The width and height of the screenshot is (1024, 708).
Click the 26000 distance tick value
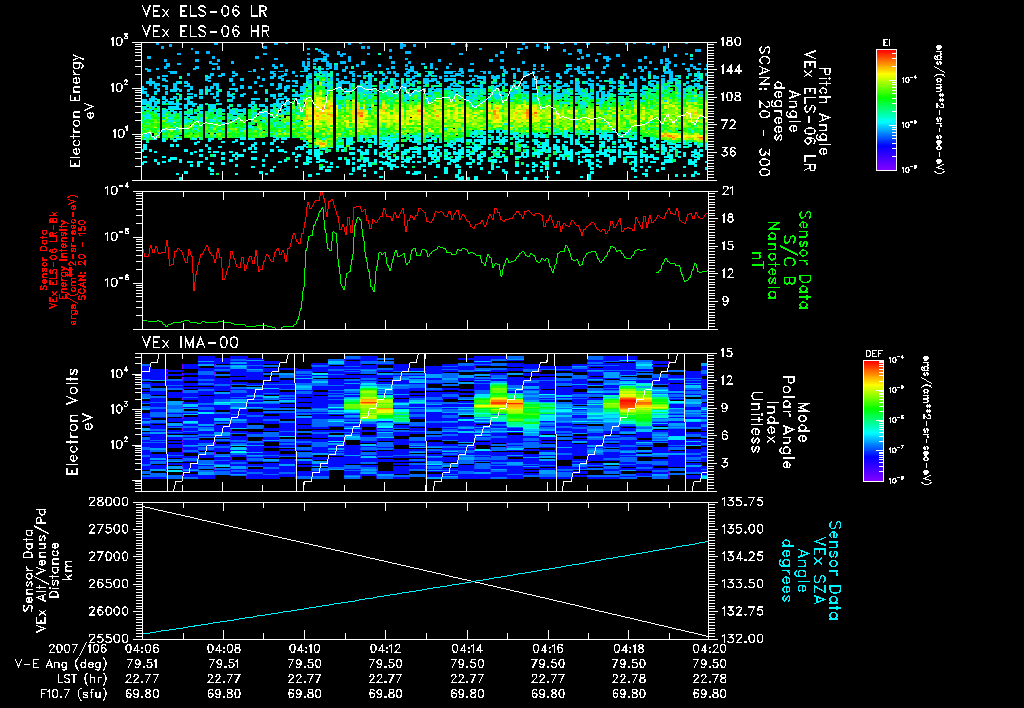point(108,611)
